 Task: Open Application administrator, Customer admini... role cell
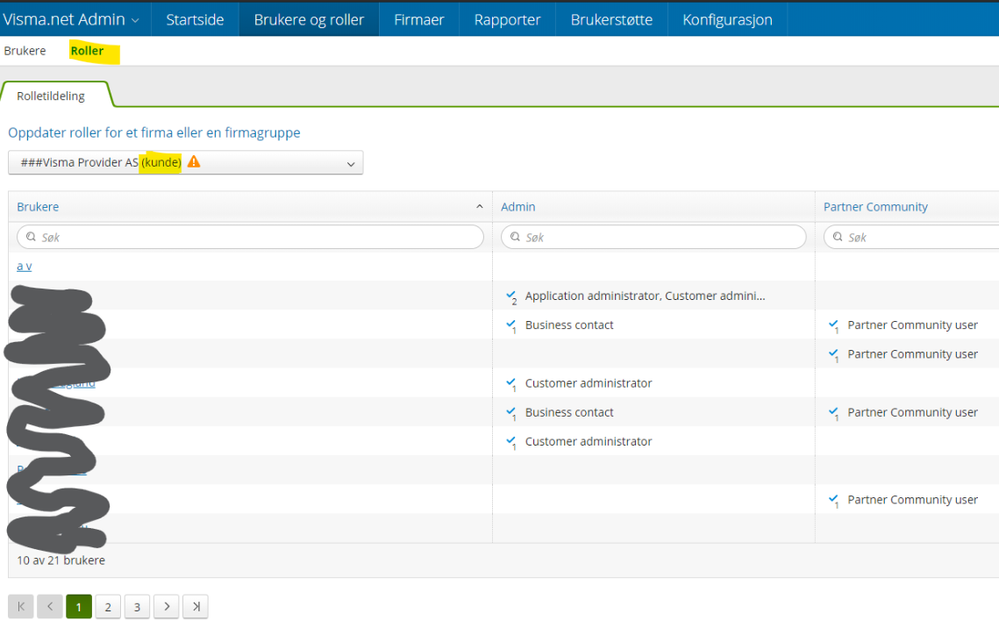click(x=645, y=296)
